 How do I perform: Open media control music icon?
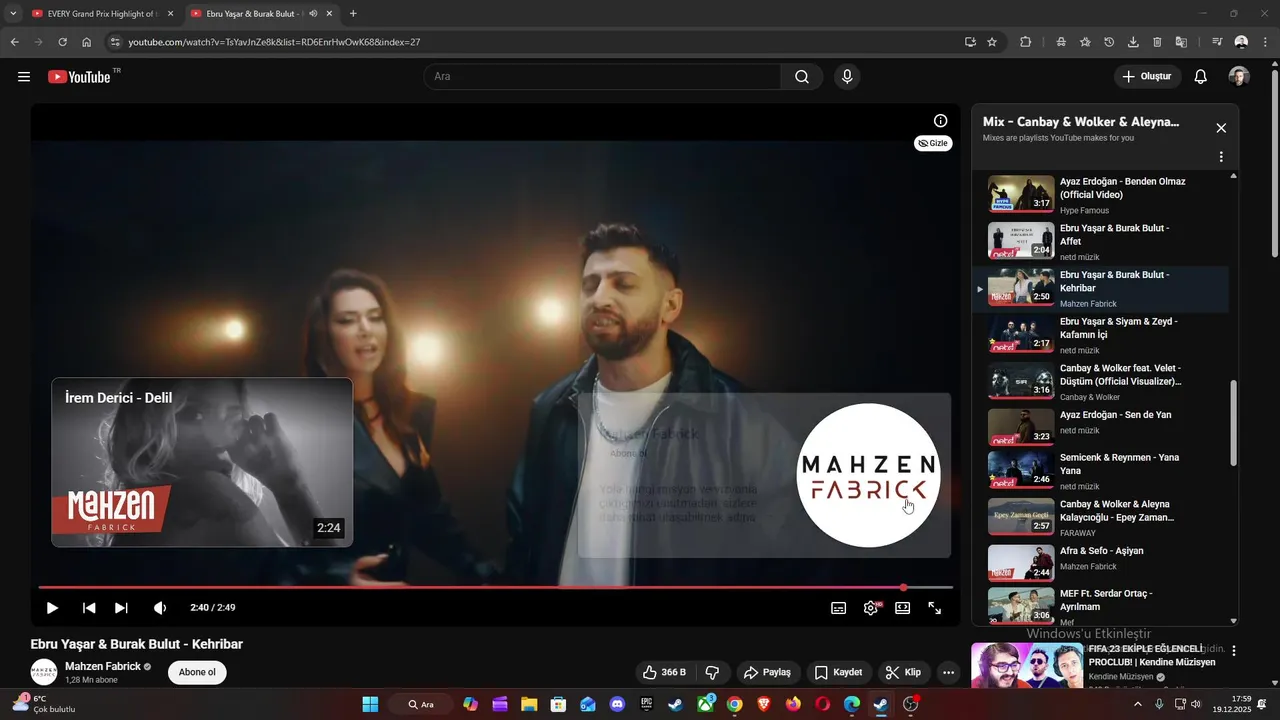coord(1217,42)
